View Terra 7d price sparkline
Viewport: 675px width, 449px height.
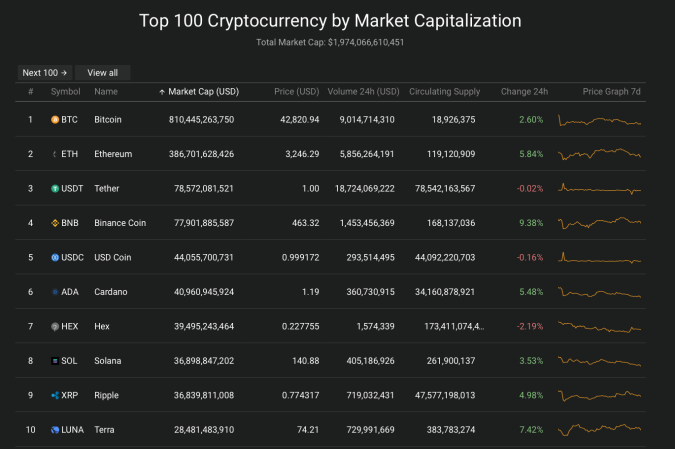tap(599, 429)
